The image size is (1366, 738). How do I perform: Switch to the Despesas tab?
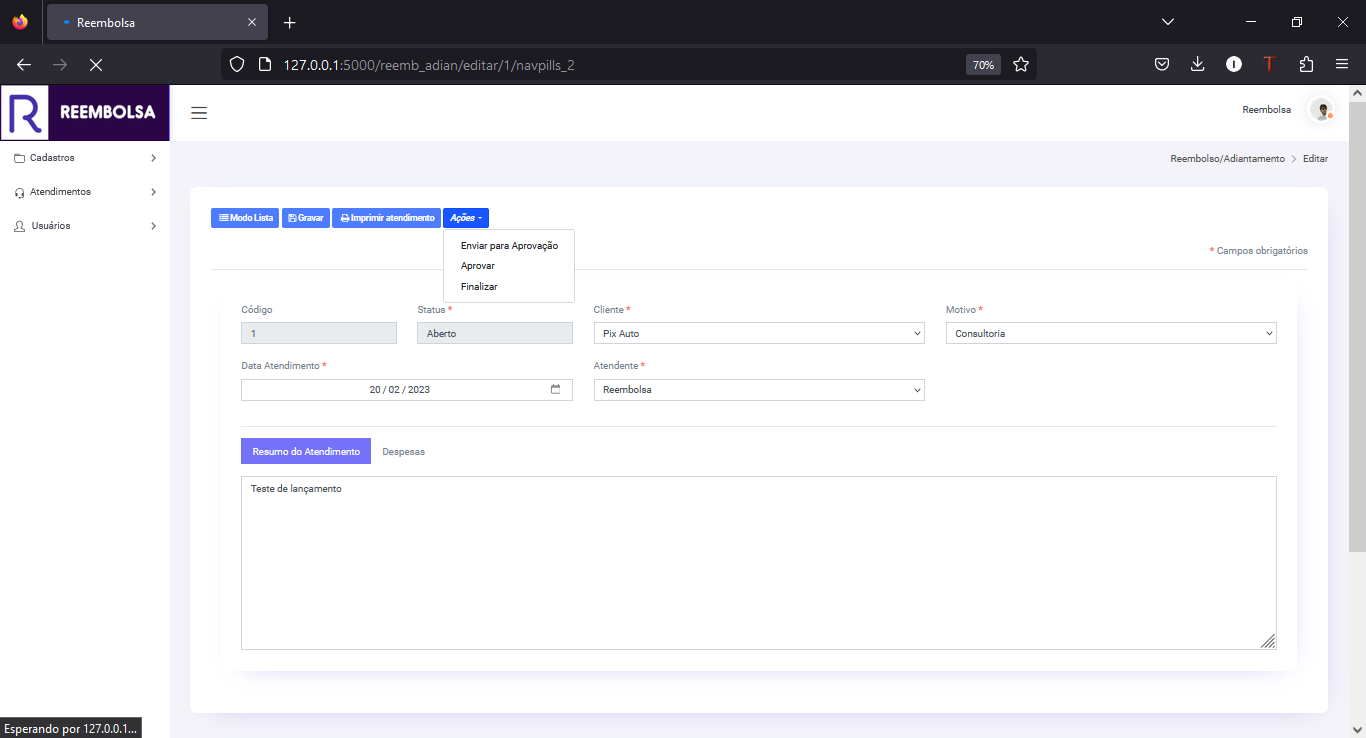[x=403, y=451]
